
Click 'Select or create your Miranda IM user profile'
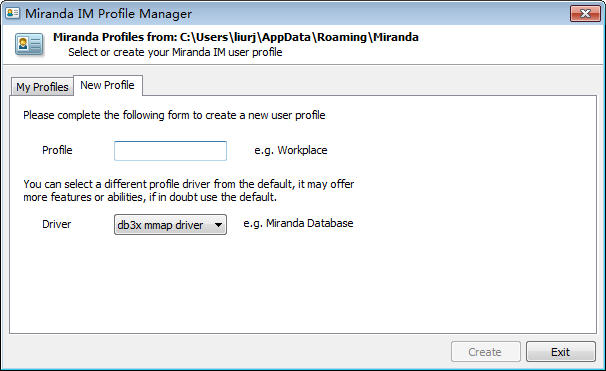tap(175, 52)
